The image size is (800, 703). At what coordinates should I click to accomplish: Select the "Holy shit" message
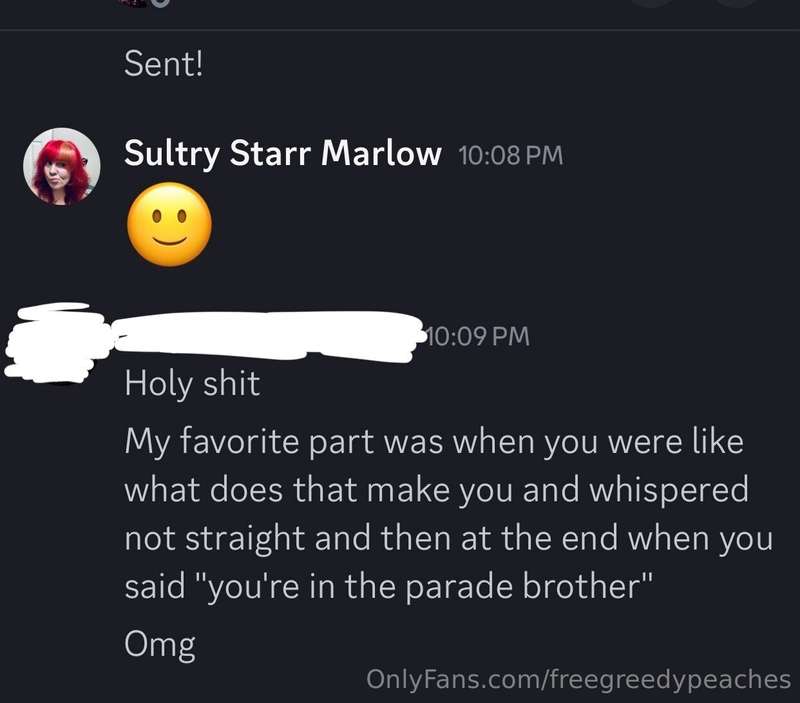coord(192,384)
